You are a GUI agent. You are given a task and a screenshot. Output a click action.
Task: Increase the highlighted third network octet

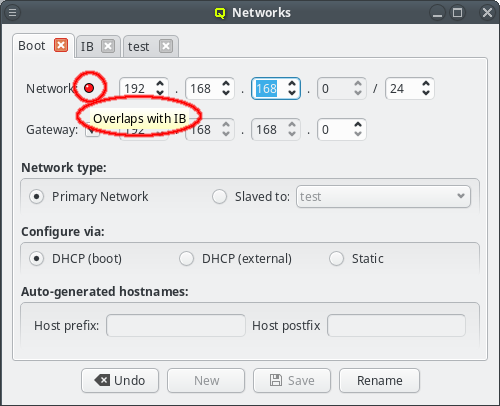(x=292, y=83)
